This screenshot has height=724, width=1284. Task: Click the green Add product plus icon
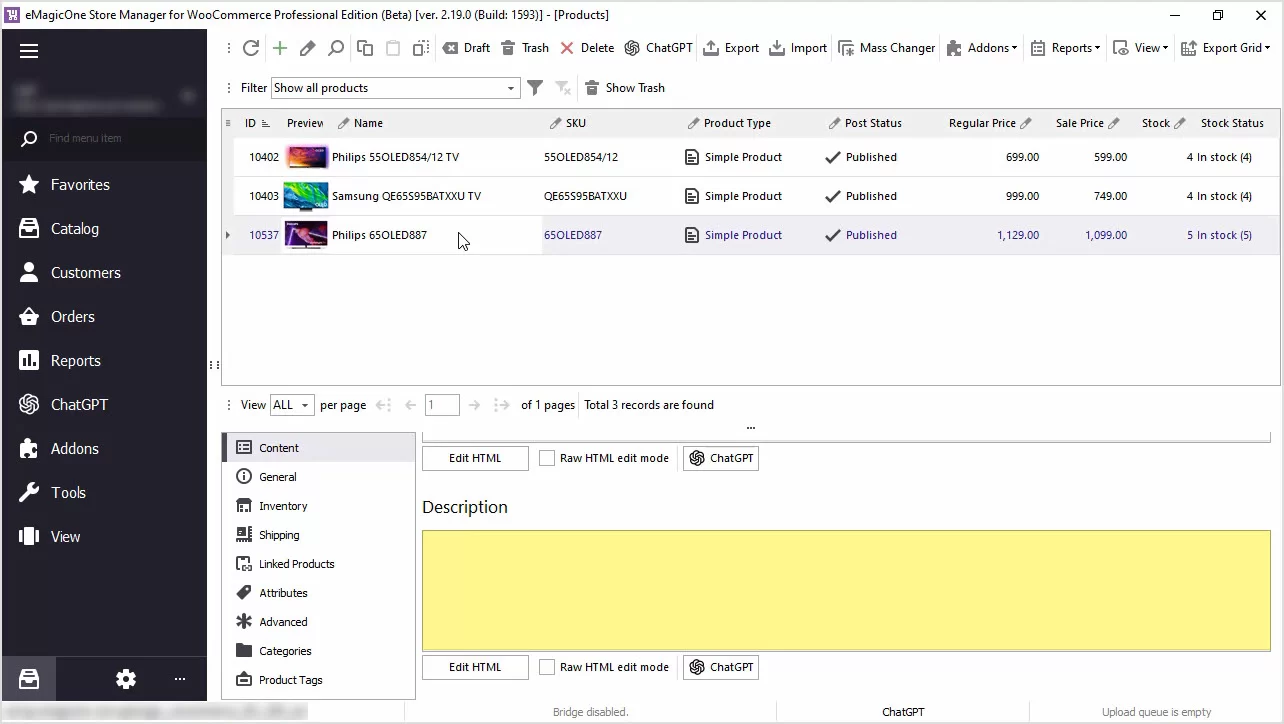point(280,48)
